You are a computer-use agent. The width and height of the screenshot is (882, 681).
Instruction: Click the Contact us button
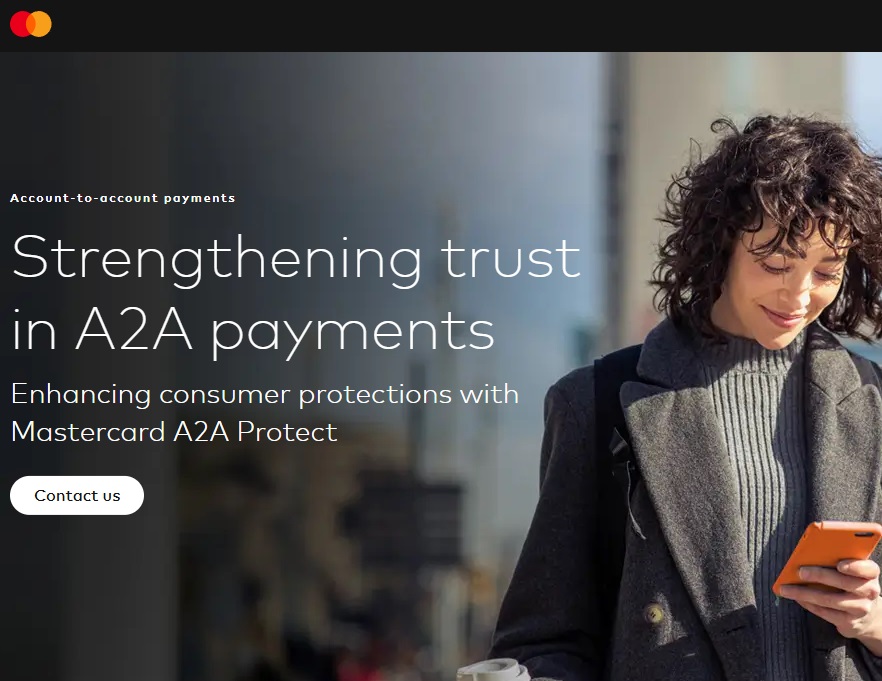click(77, 495)
